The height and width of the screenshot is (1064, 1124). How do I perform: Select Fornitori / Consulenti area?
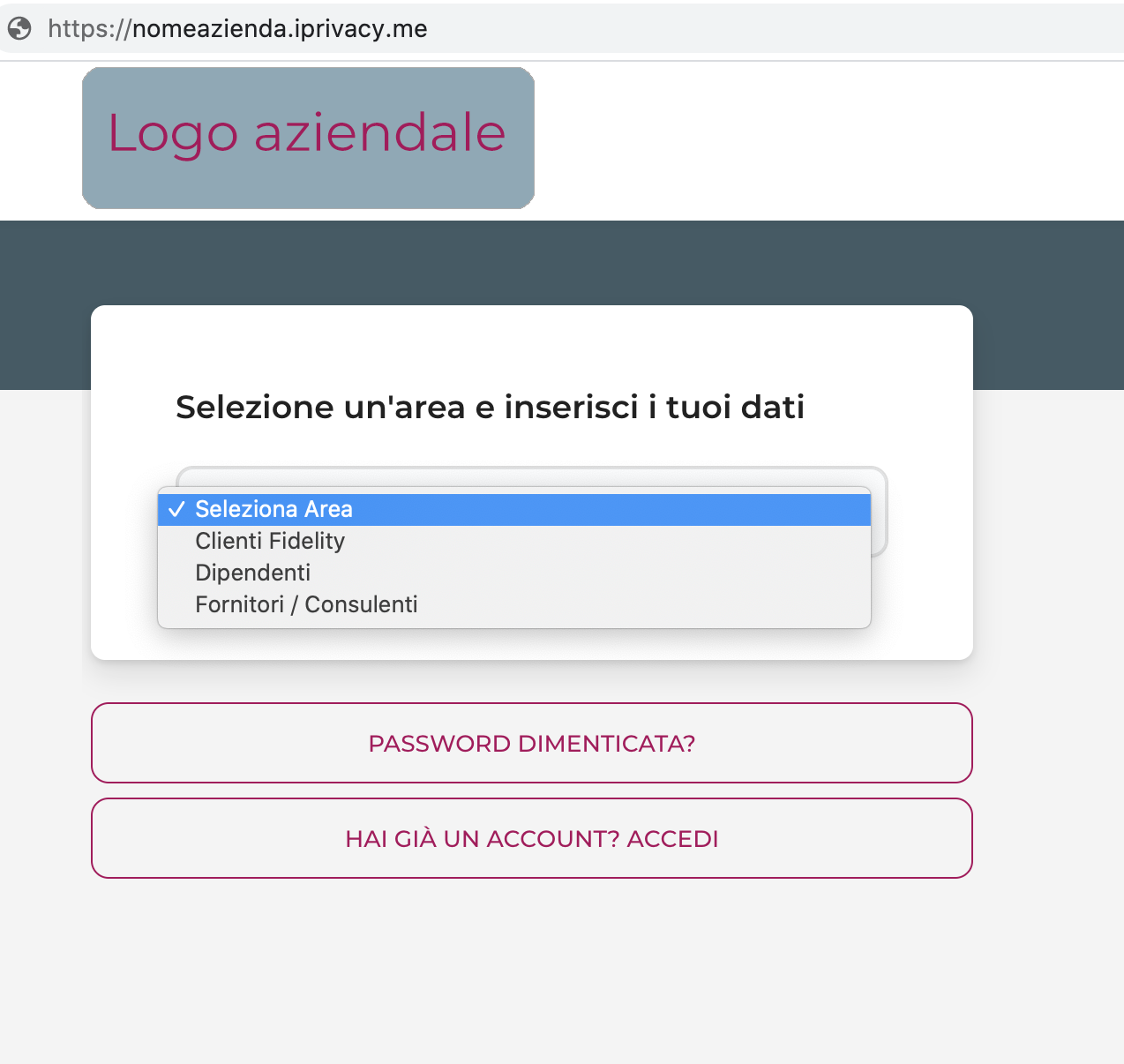tap(306, 604)
